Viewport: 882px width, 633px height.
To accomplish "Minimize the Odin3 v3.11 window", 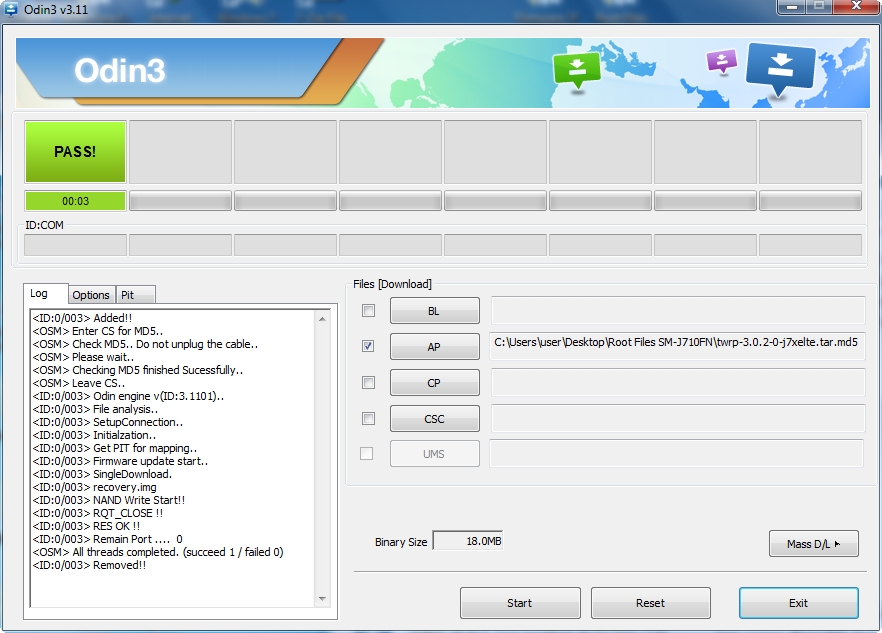I will (793, 7).
